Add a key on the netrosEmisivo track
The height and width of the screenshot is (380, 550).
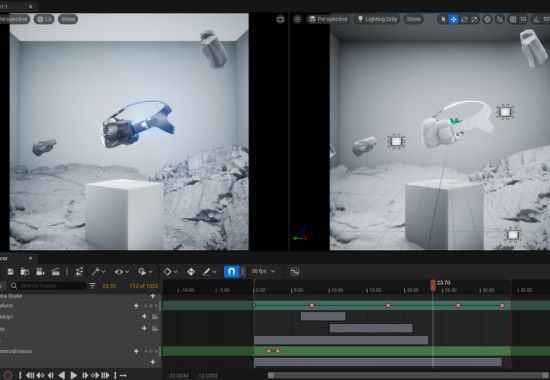(x=151, y=351)
